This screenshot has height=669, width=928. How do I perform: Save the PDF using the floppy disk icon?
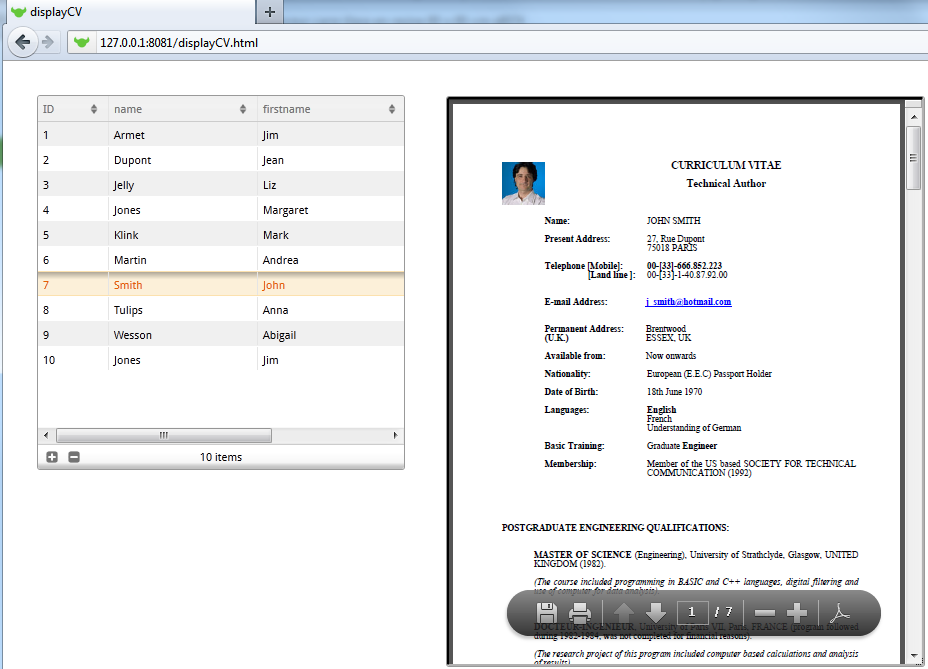point(547,613)
